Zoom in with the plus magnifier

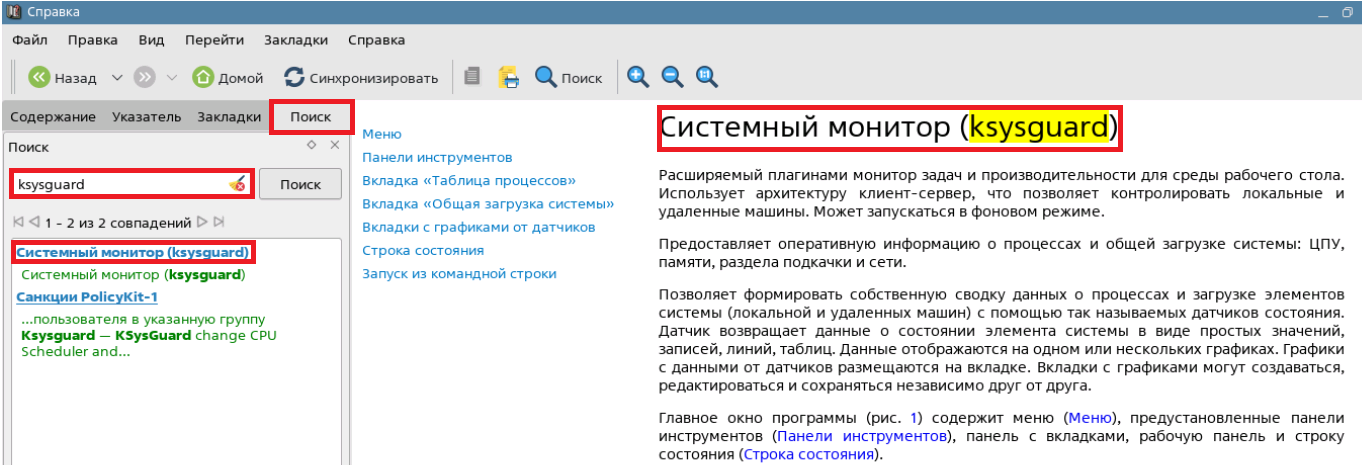click(638, 77)
